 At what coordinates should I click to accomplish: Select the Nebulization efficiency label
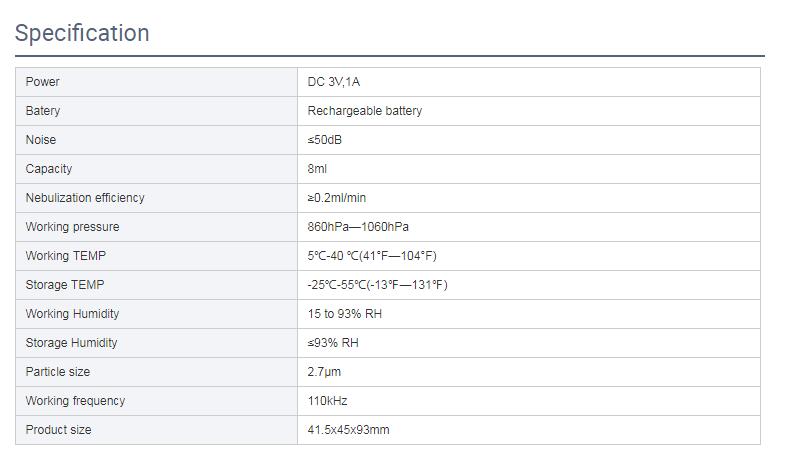[x=85, y=198]
